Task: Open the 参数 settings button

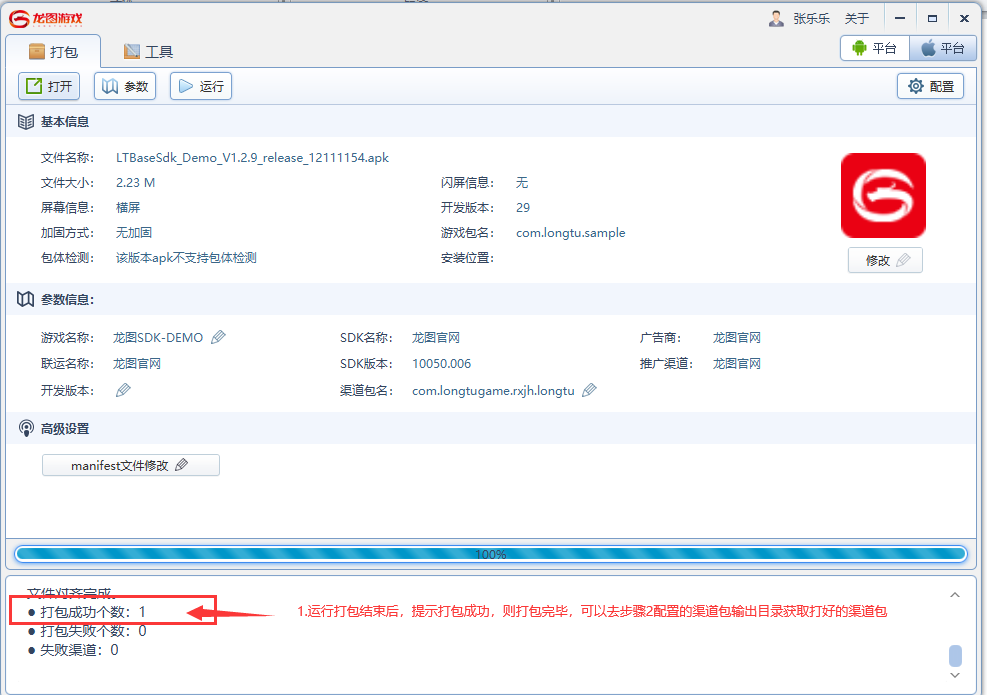Action: (x=125, y=86)
